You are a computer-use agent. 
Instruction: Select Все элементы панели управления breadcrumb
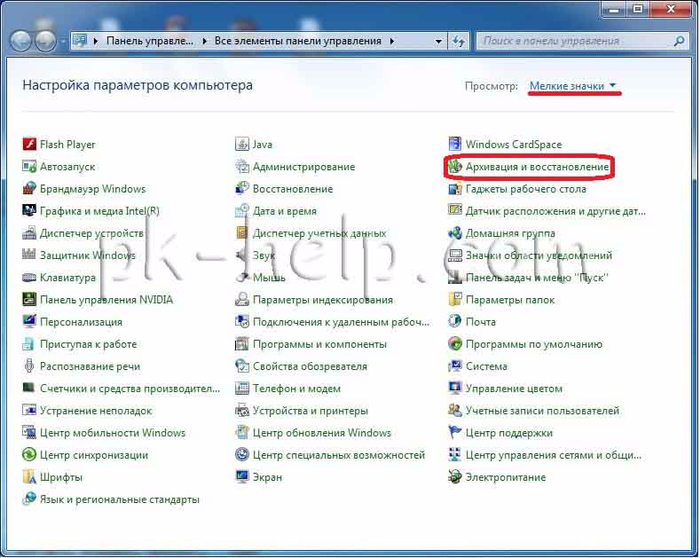(298, 42)
